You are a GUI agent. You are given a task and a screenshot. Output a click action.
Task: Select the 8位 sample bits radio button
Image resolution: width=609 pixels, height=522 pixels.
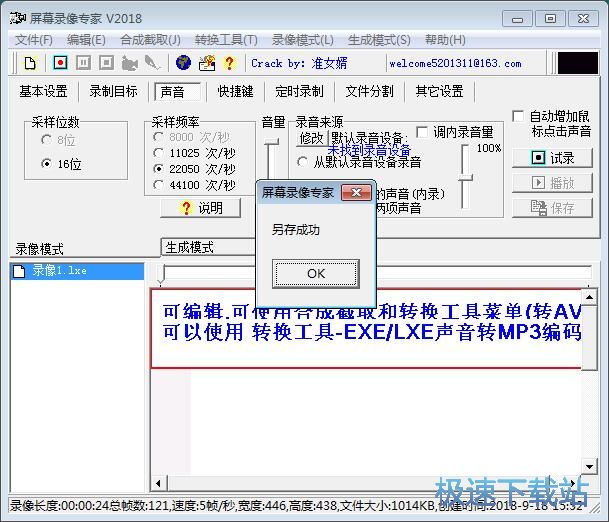(x=46, y=139)
